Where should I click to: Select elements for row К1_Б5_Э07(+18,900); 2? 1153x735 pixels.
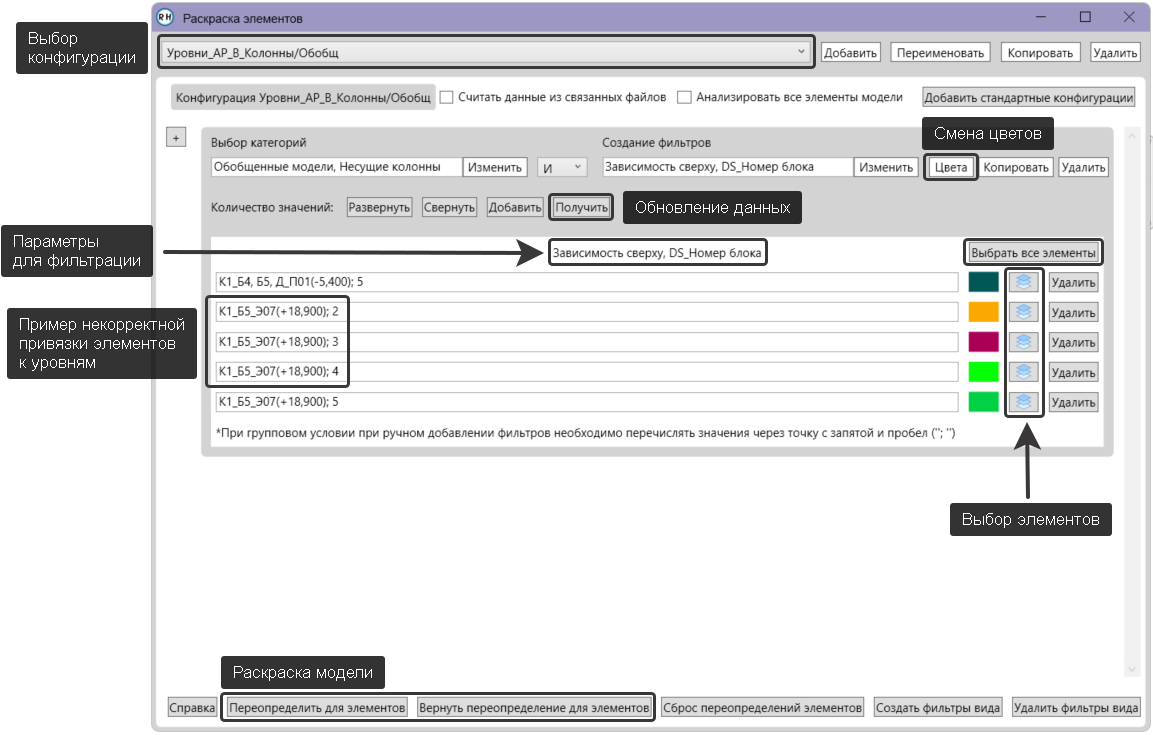[1024, 312]
